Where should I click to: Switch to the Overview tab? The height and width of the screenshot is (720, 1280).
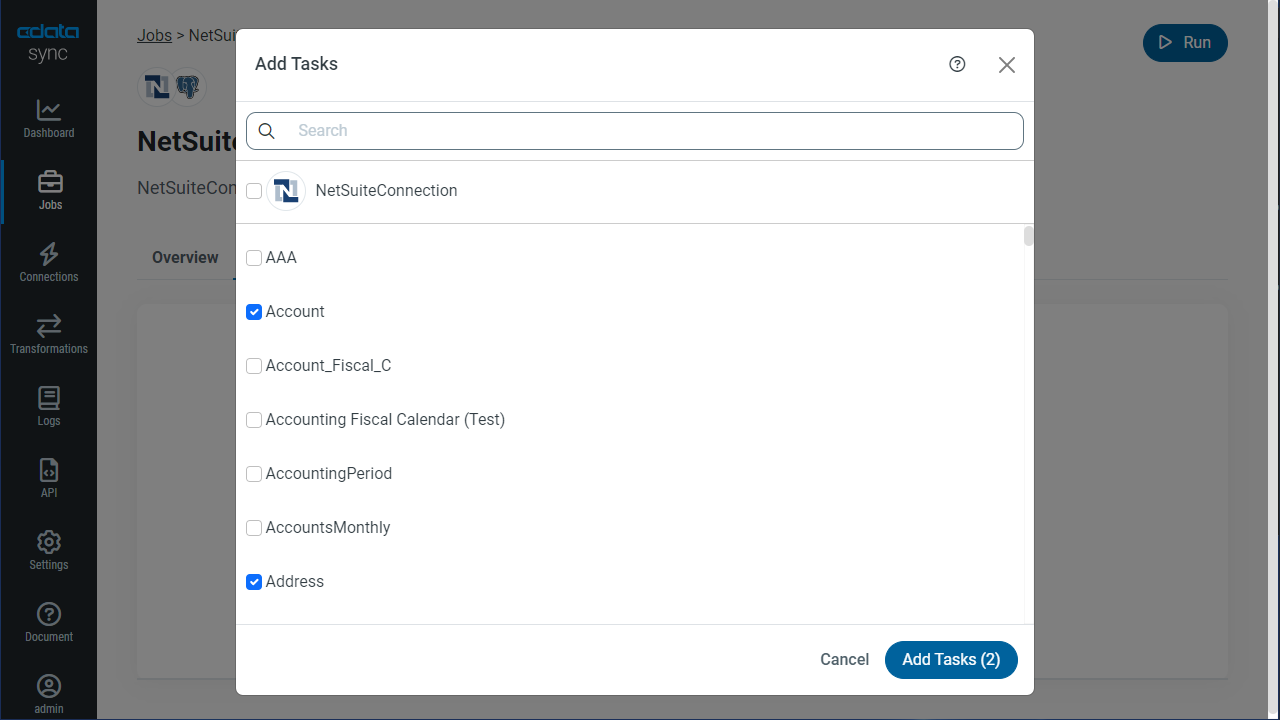point(185,258)
